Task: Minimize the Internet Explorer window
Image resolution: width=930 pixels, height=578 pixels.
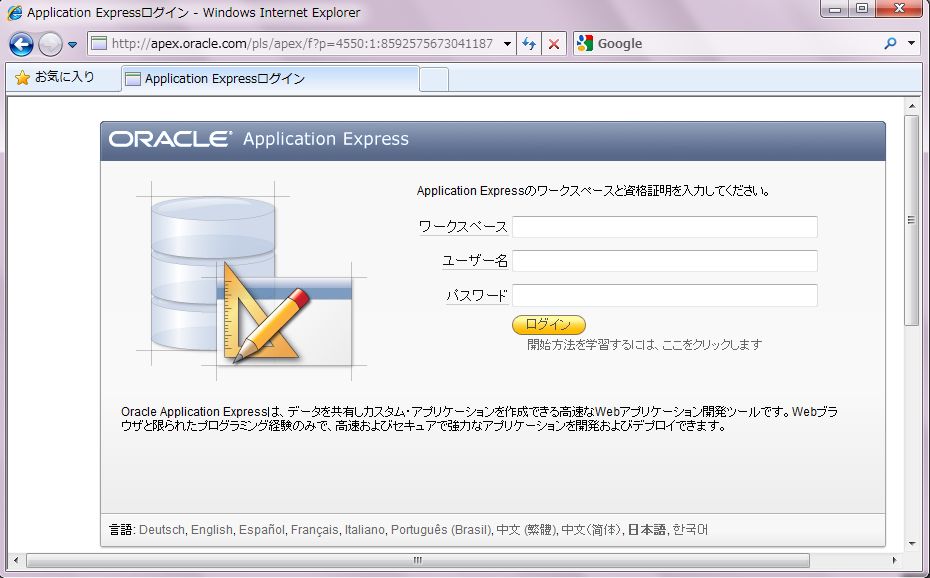Action: click(835, 9)
